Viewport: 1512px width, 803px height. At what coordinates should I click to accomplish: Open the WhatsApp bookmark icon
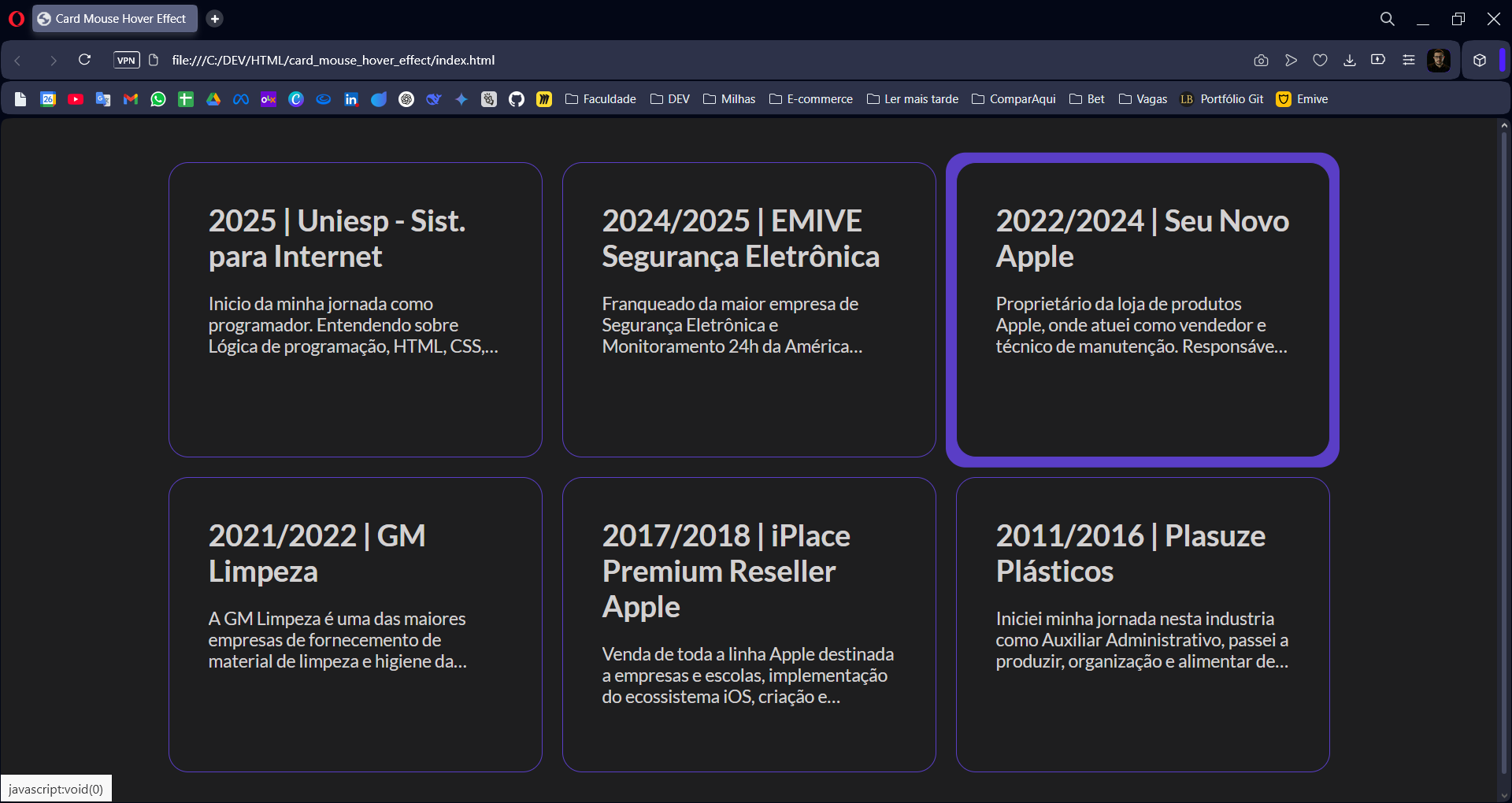[158, 99]
